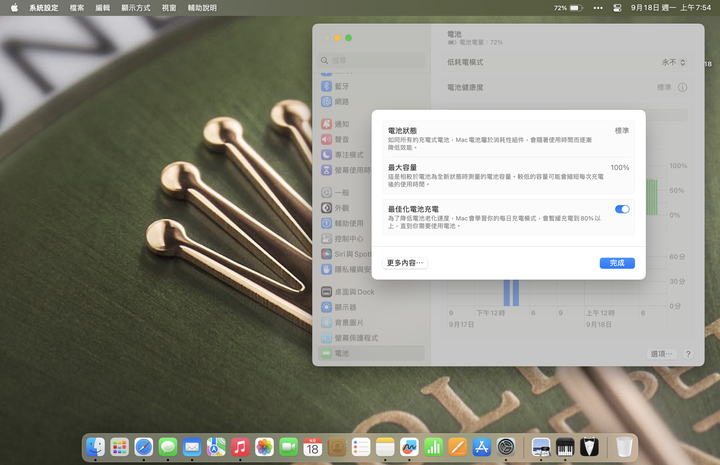720x465 pixels.
Task: Open FaceTime from the Dock
Action: tap(288, 447)
